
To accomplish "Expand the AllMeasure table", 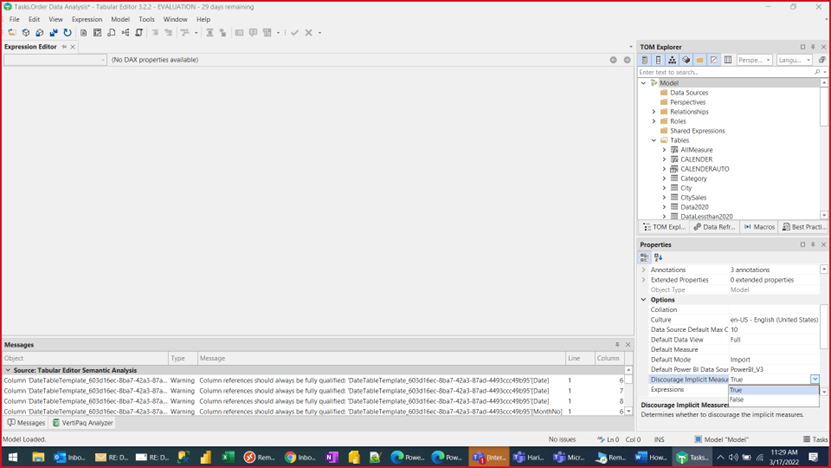I will click(664, 150).
